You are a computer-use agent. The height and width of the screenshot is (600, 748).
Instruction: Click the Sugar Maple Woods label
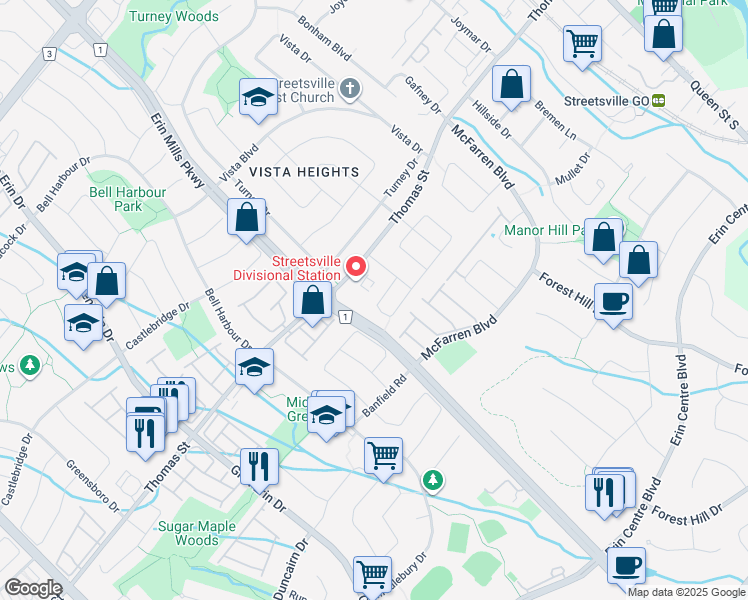coord(197,533)
